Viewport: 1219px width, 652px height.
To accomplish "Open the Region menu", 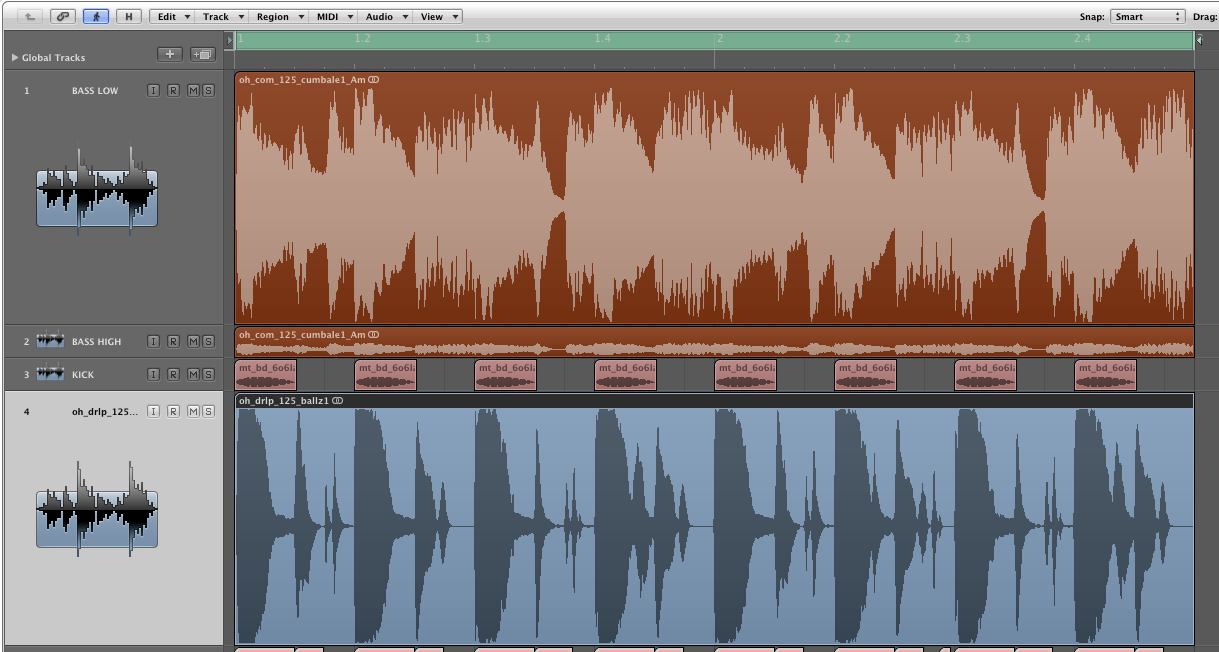I will tap(278, 16).
